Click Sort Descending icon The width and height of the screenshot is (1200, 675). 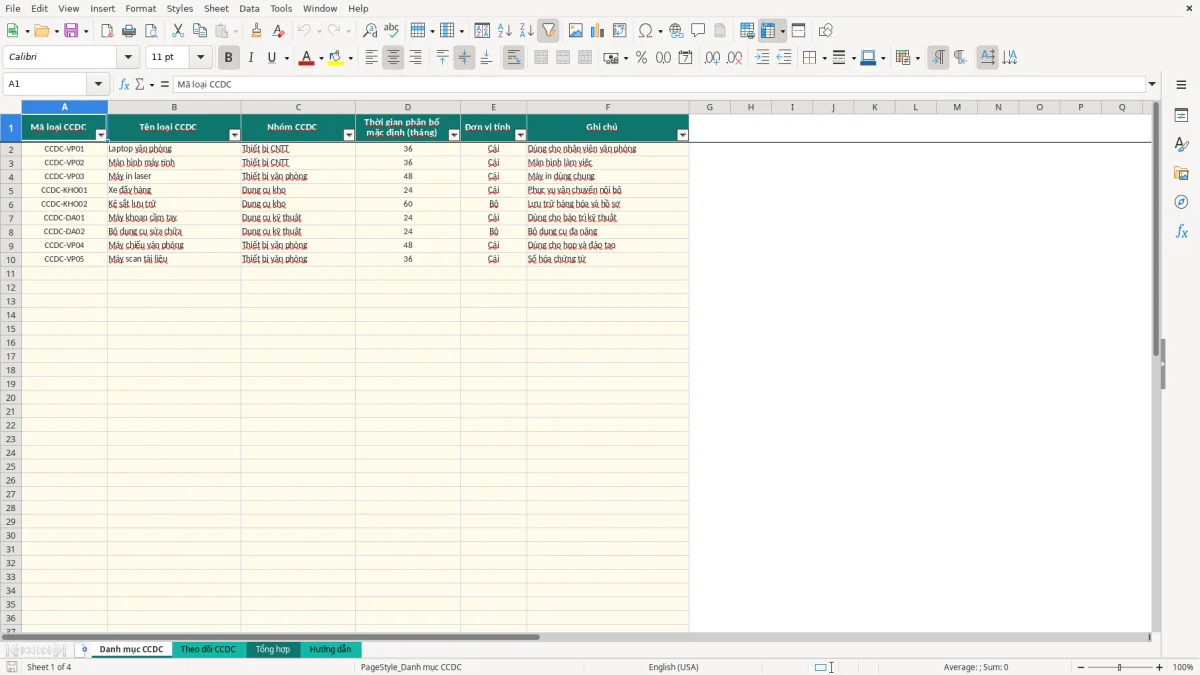(527, 31)
